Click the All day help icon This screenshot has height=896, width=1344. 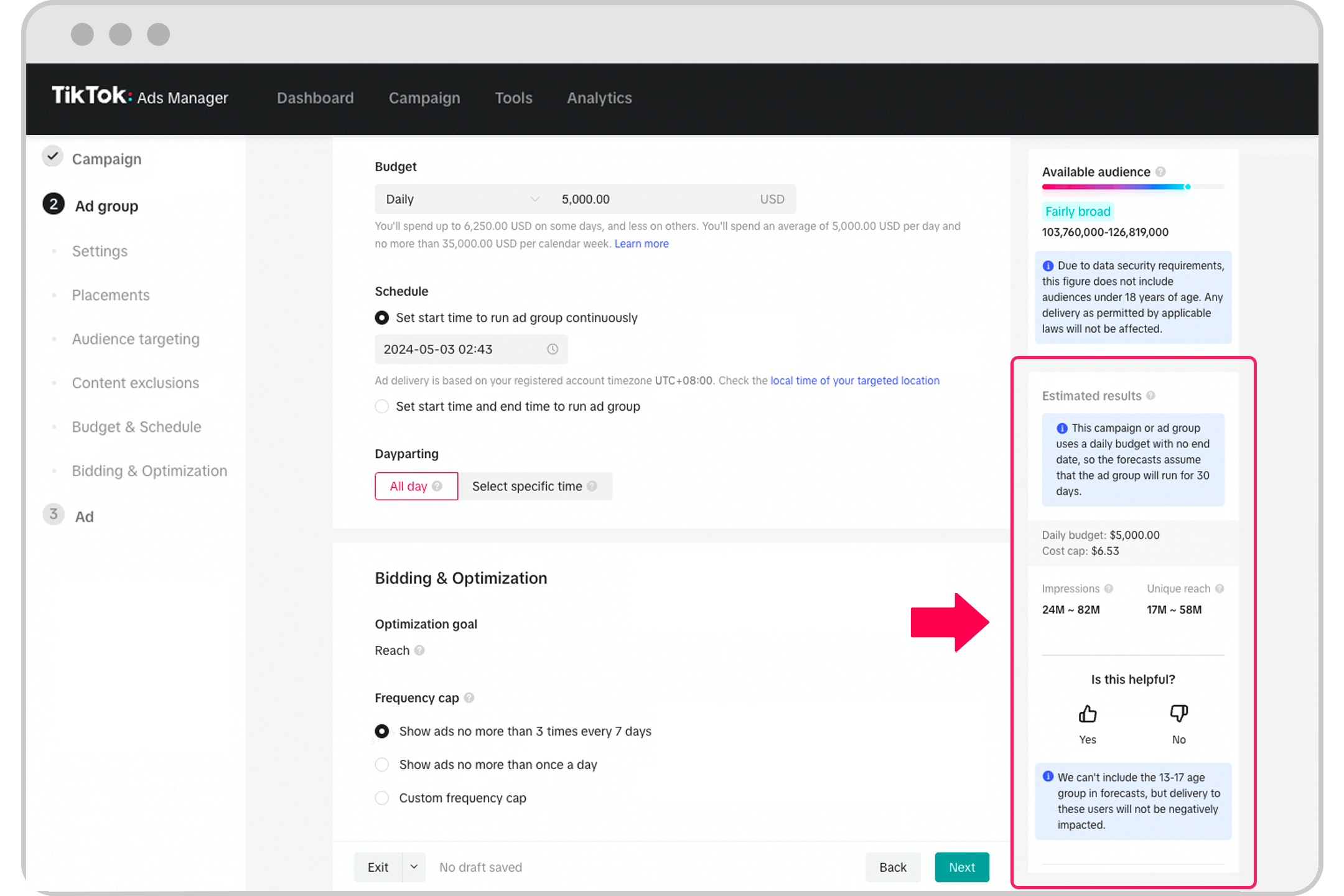[437, 486]
